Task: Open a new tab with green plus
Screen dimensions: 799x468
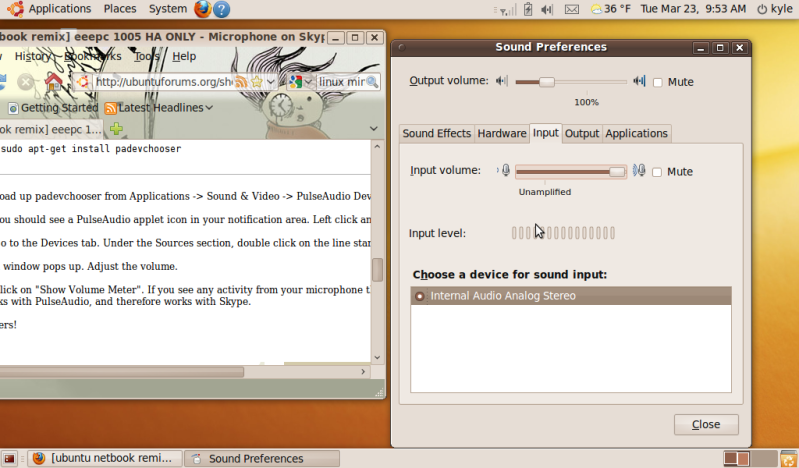Action: click(x=116, y=129)
